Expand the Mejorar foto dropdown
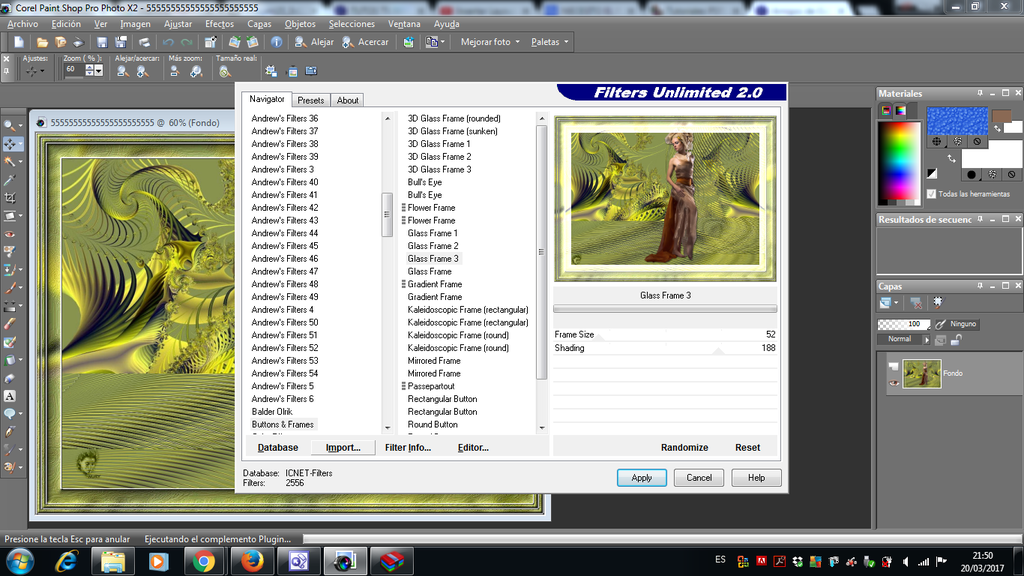 click(490, 42)
